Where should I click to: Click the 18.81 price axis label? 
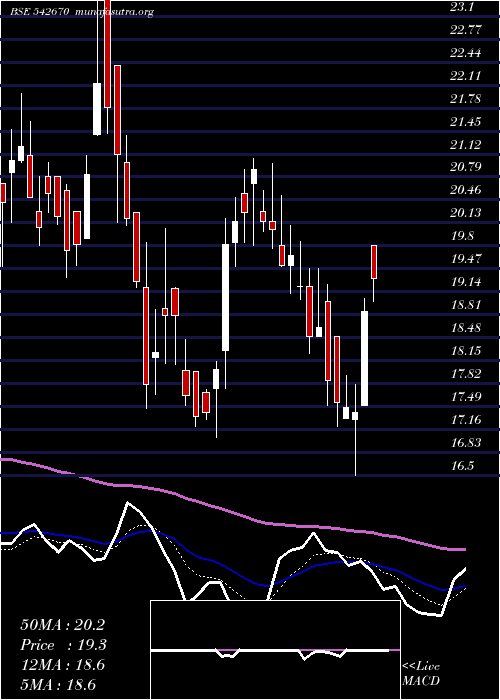click(x=466, y=304)
